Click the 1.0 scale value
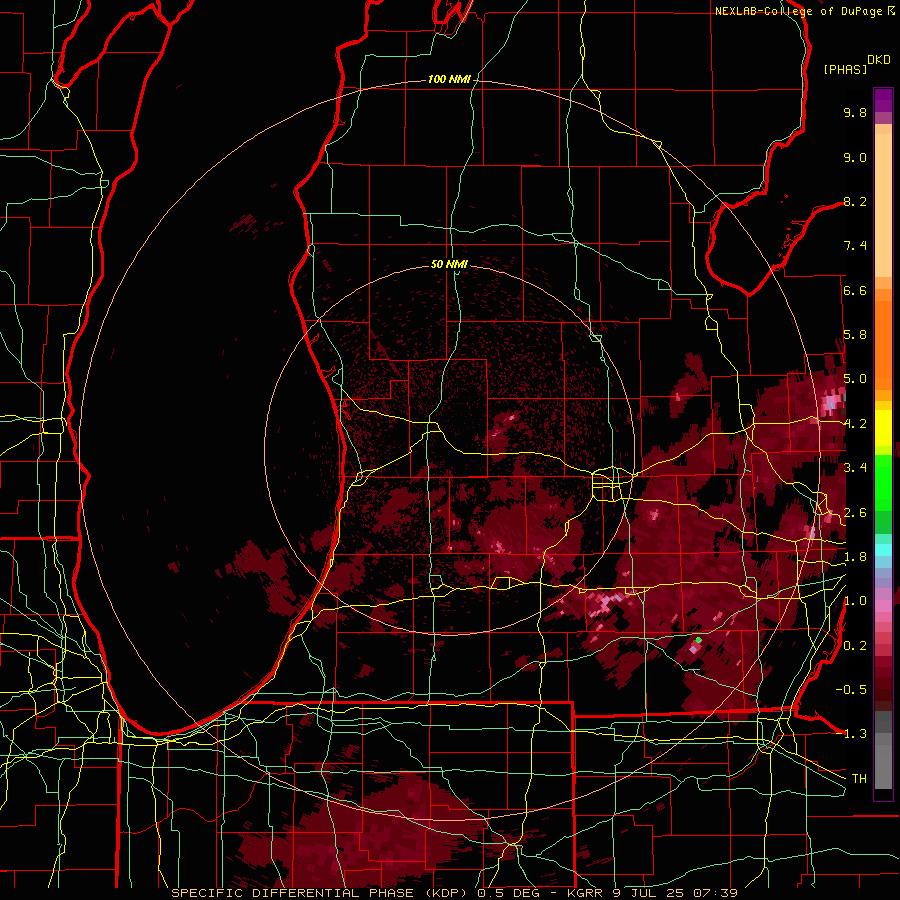This screenshot has width=900, height=900. click(855, 601)
